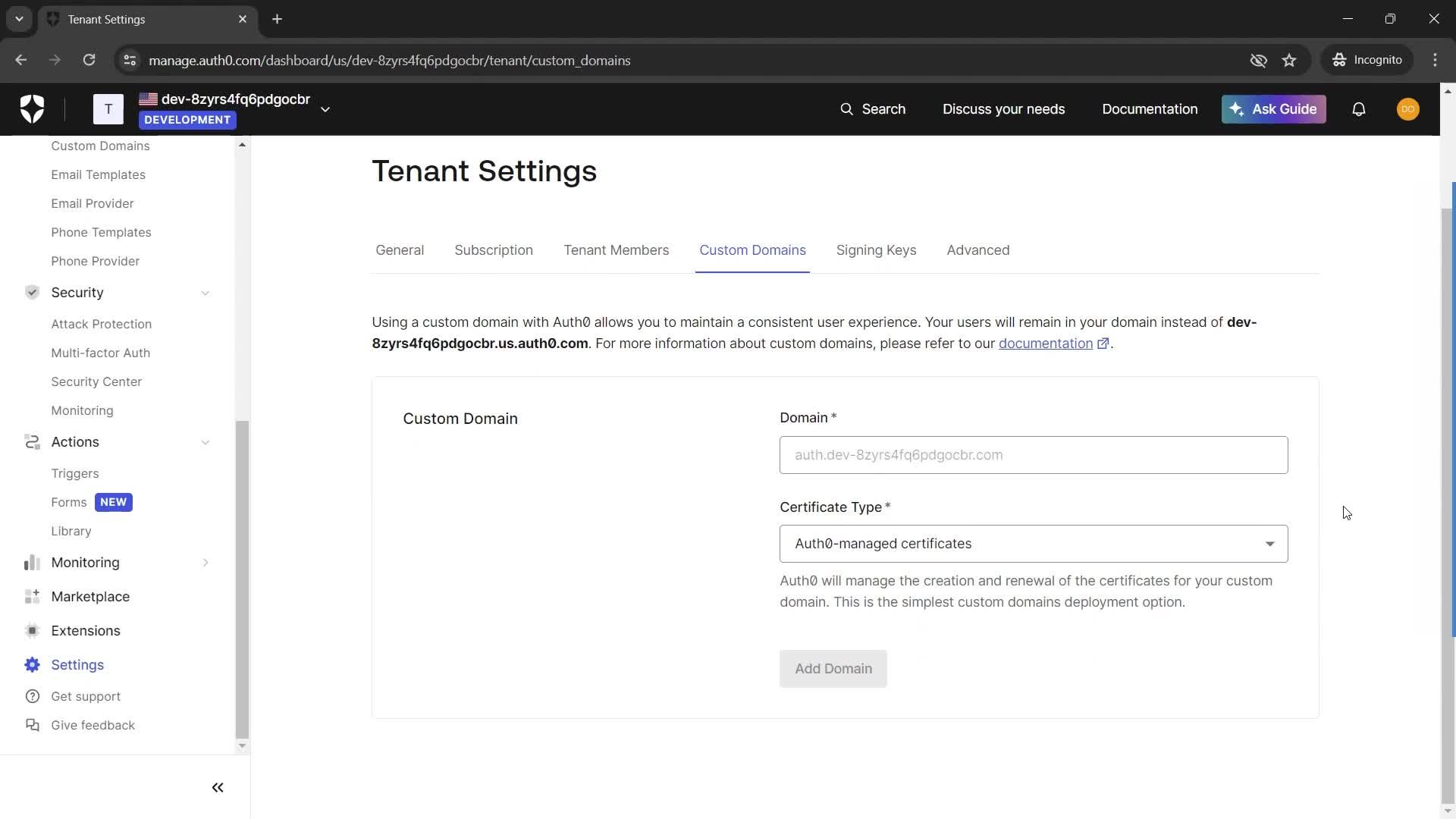The height and width of the screenshot is (819, 1456).
Task: Click the Settings gear icon
Action: point(32,664)
